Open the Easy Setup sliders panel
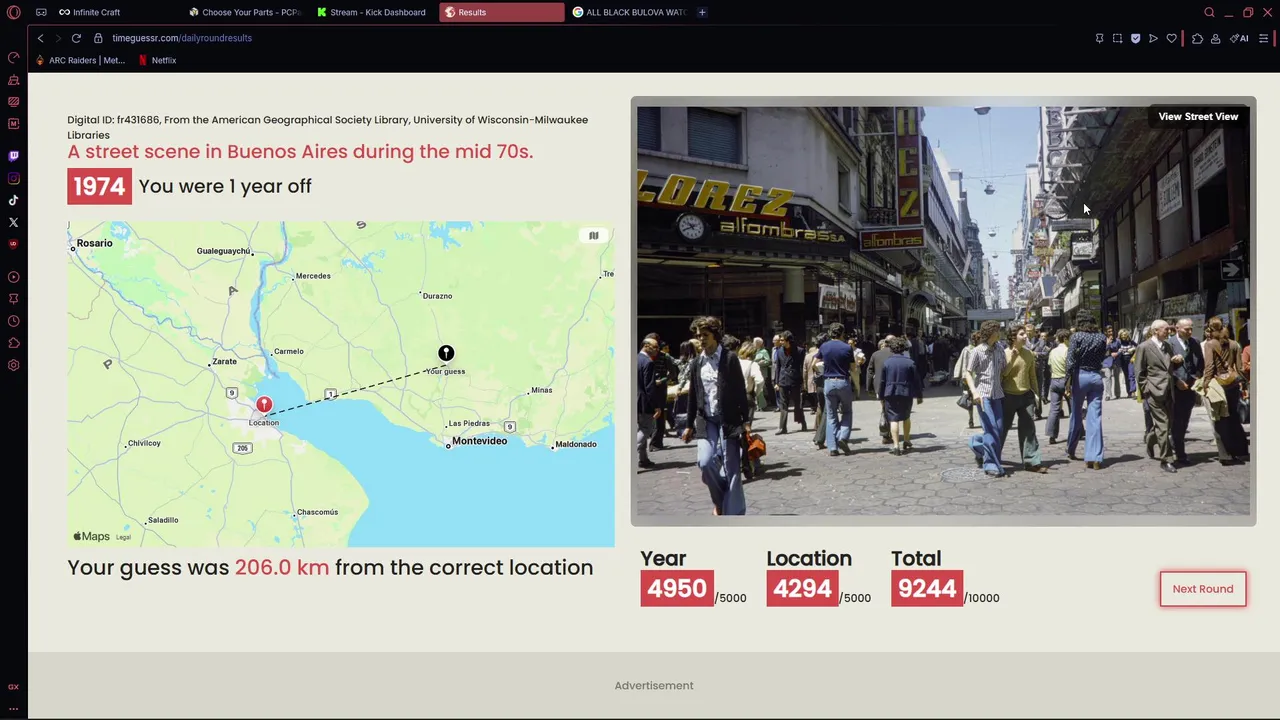The height and width of the screenshot is (720, 1280). 1264,38
